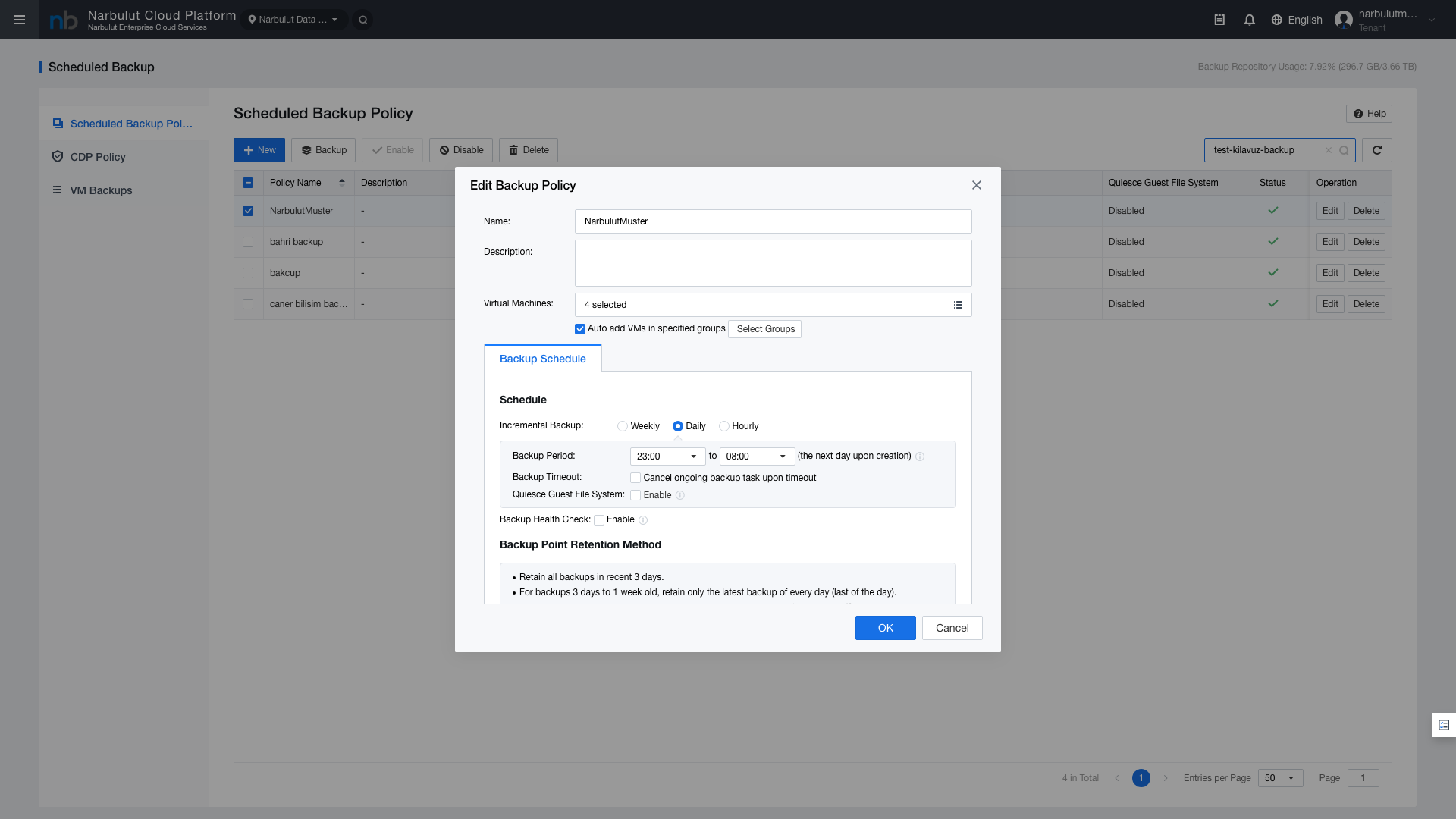Open the backup period start time dropdown

point(667,457)
